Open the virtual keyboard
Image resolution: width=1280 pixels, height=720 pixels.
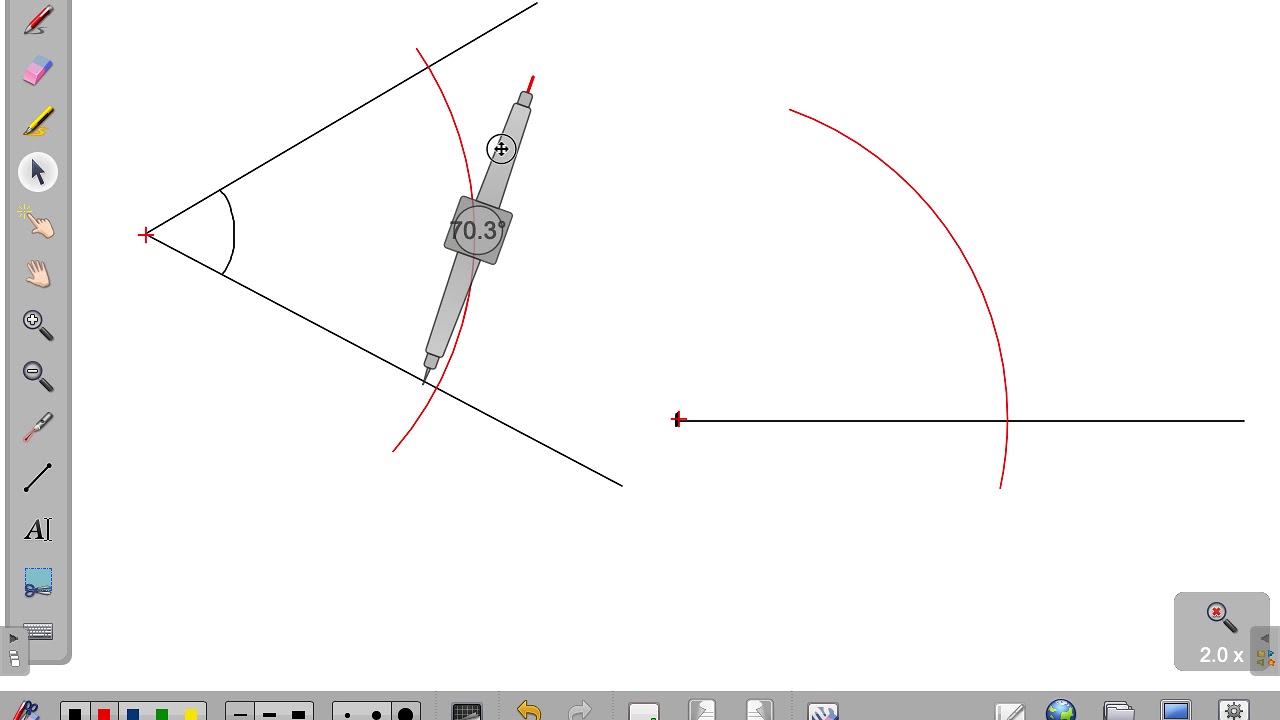click(38, 632)
